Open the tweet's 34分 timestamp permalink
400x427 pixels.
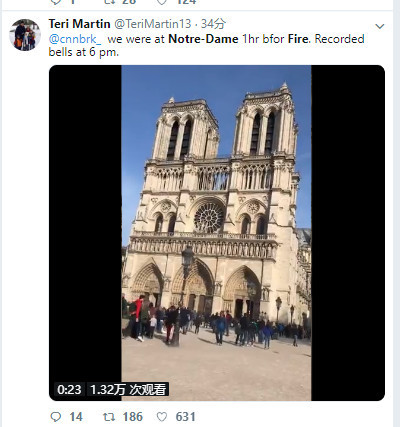coord(213,24)
